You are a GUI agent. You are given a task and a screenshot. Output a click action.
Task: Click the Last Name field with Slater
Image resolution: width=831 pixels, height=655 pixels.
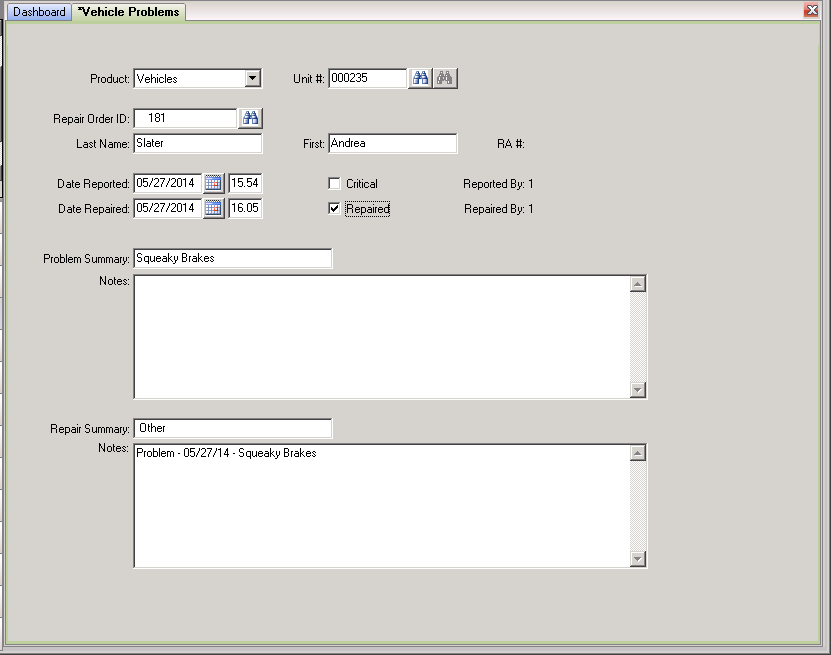pos(198,143)
